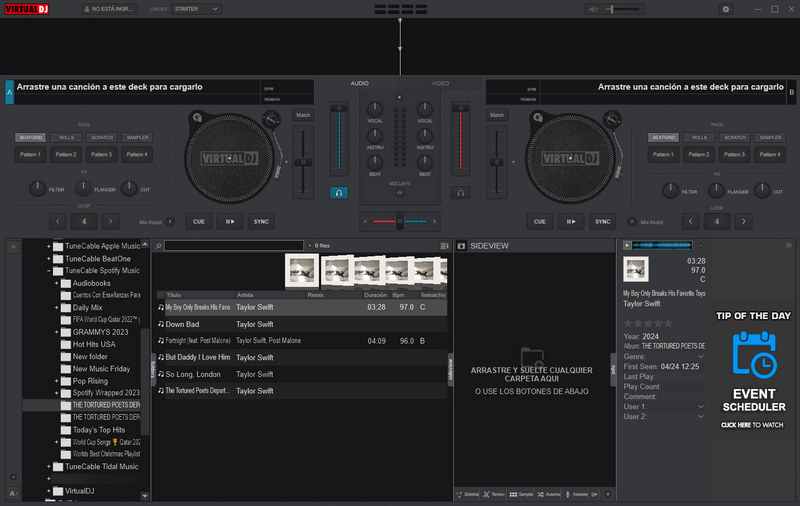The height and width of the screenshot is (506, 800).
Task: Select SAMPLER pads on right deck
Action: pos(770,137)
